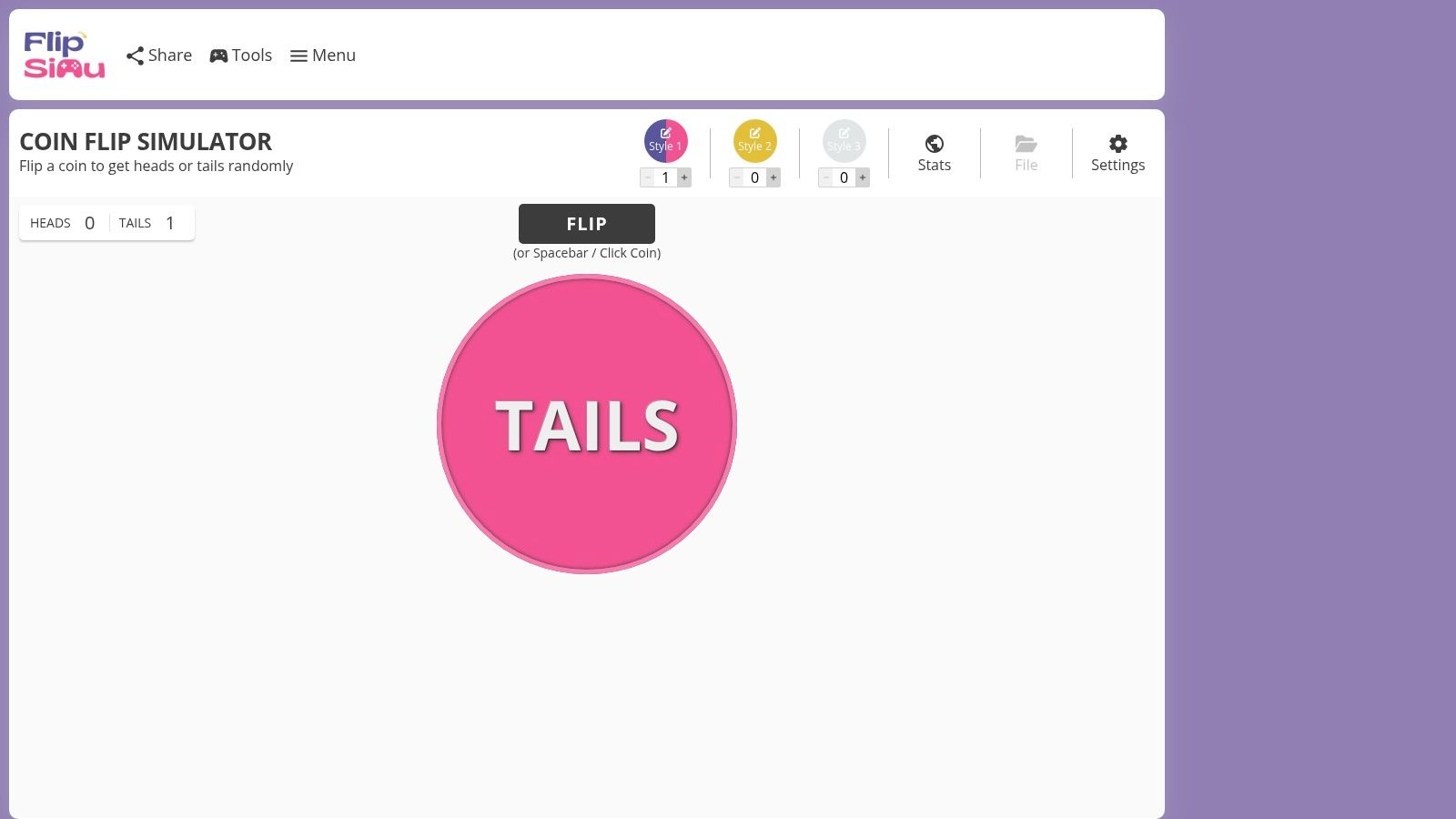Edit the yellow Style 2 coin
This screenshot has width=1456, height=819.
tap(755, 141)
